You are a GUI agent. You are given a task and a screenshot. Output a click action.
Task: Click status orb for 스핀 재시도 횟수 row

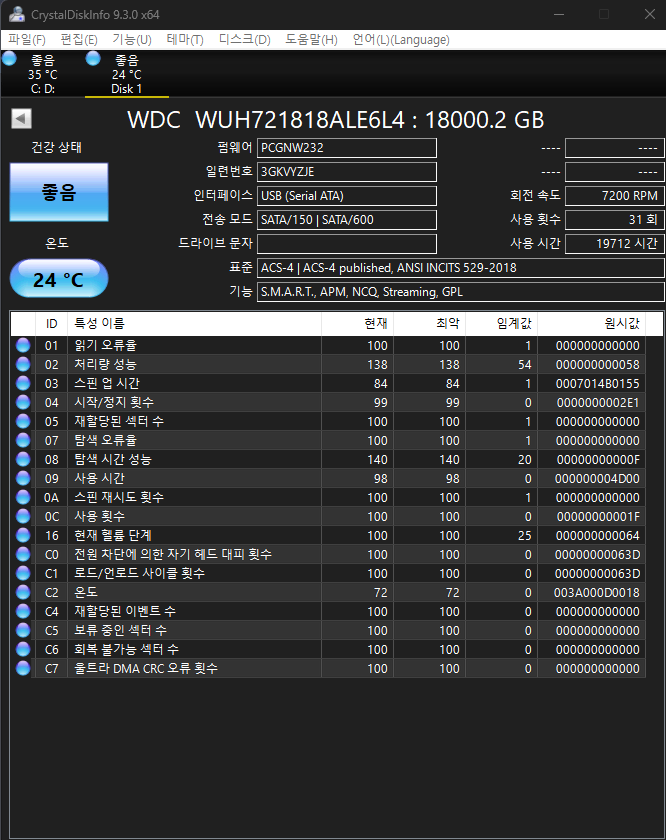[23, 498]
